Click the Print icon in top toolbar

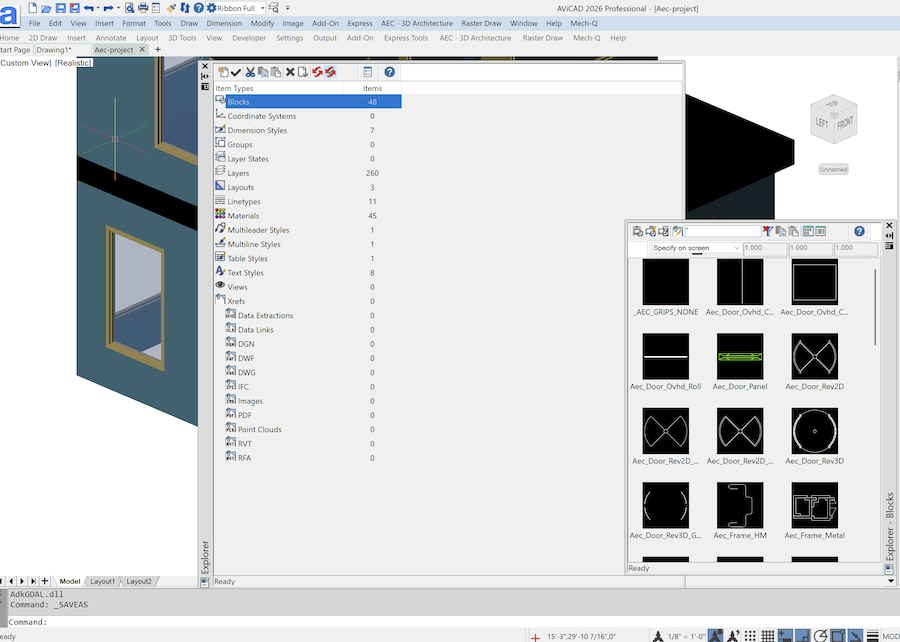pos(142,8)
